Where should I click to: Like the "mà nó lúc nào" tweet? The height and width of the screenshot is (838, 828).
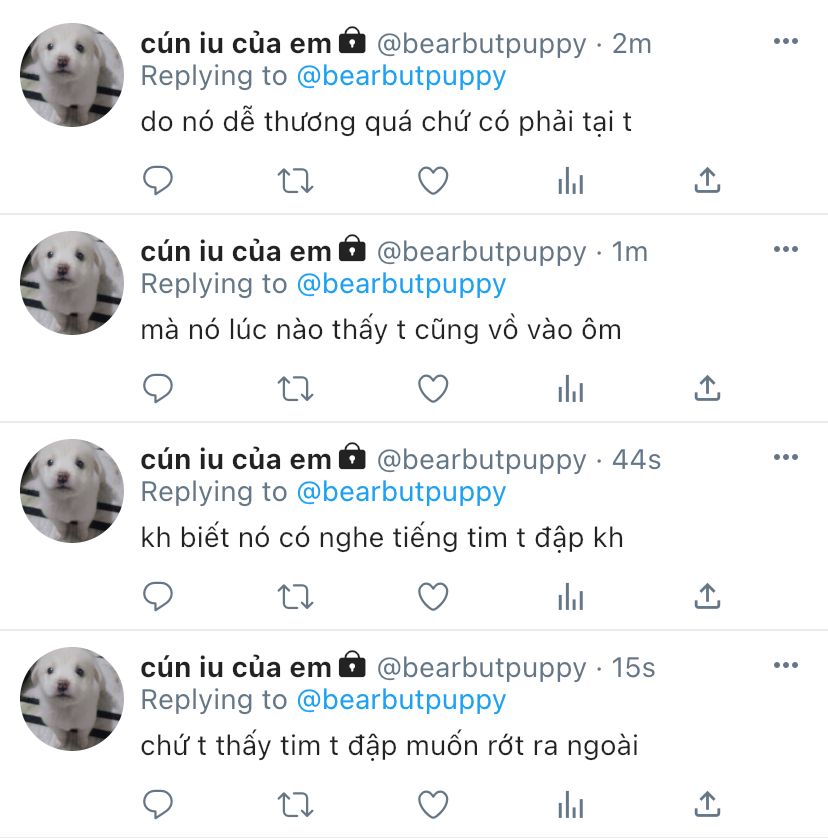point(433,389)
